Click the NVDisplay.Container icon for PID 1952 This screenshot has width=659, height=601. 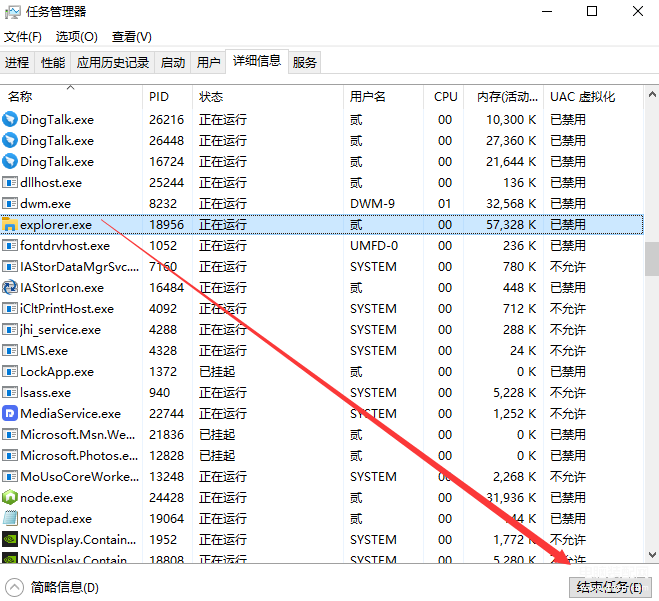pyautogui.click(x=10, y=540)
